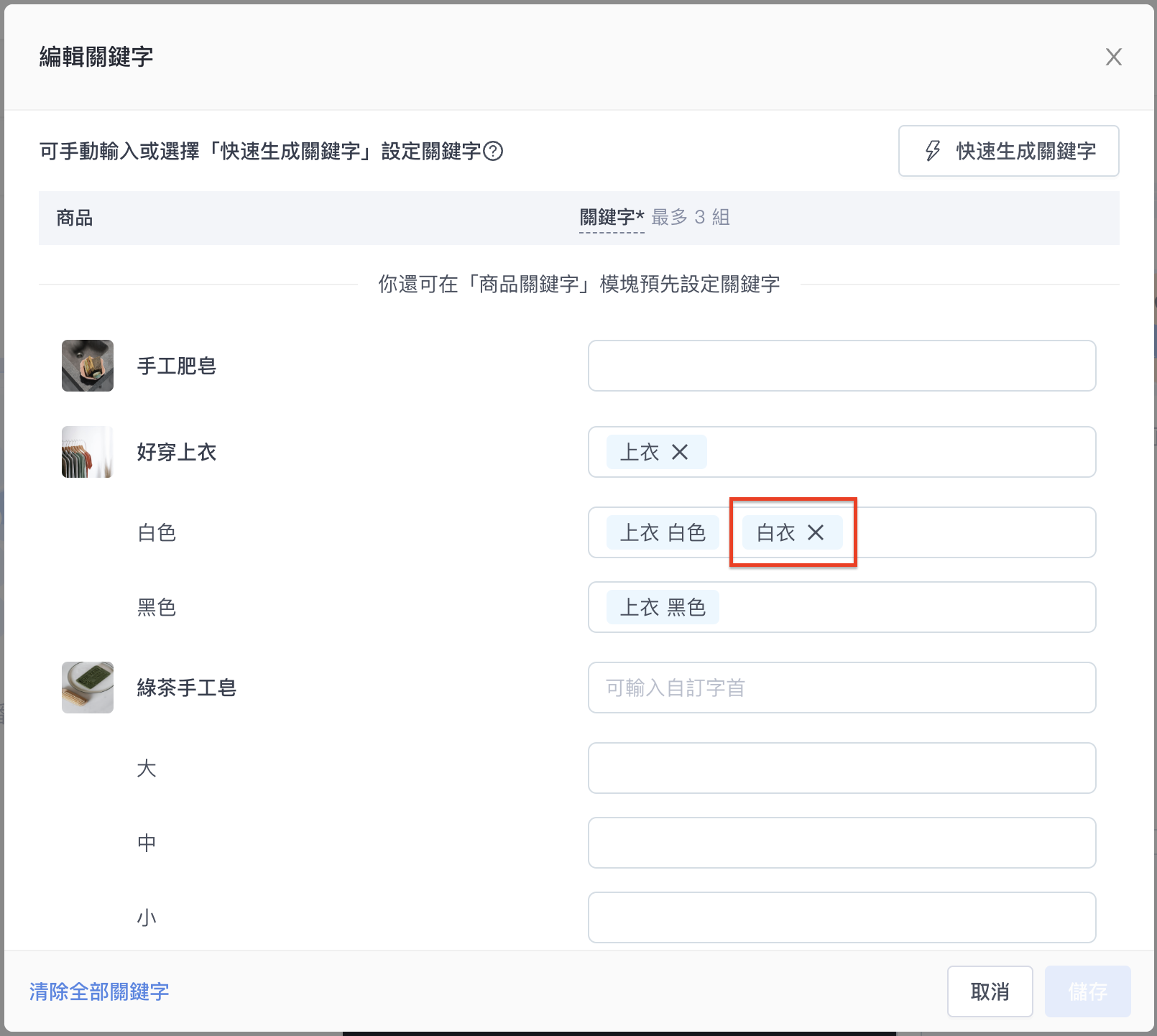Remove the 上衣 keyword tag
The width and height of the screenshot is (1157, 1036).
coord(680,452)
